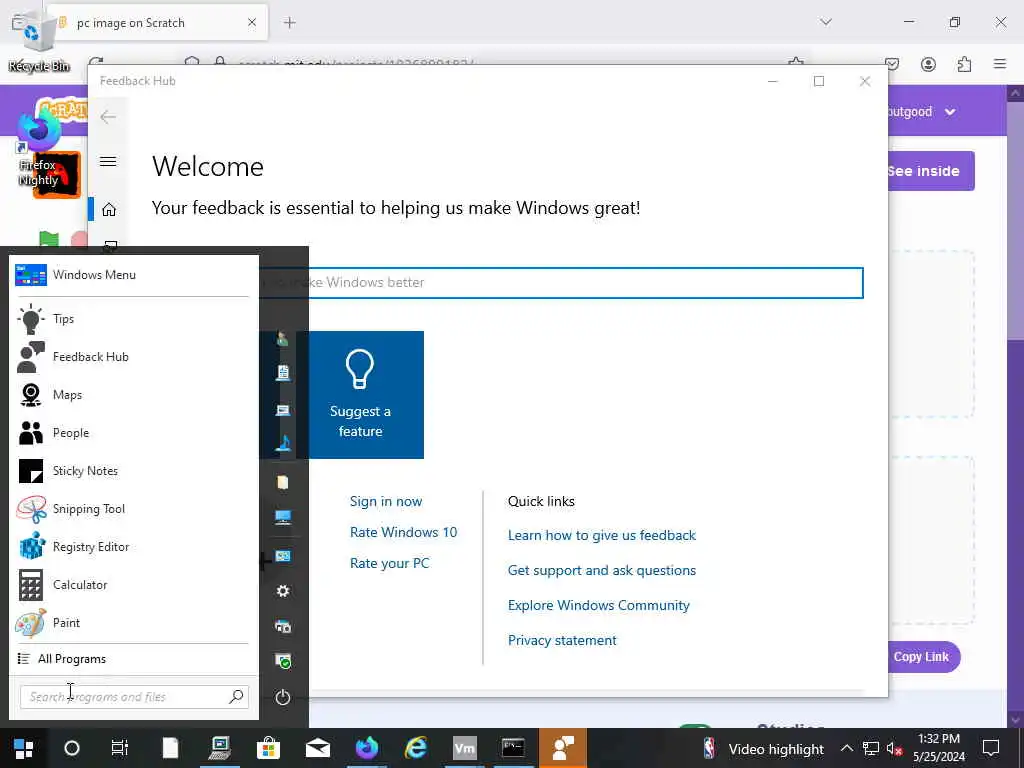Open Learn how to give us feedback link
The width and height of the screenshot is (1024, 768).
tap(602, 536)
